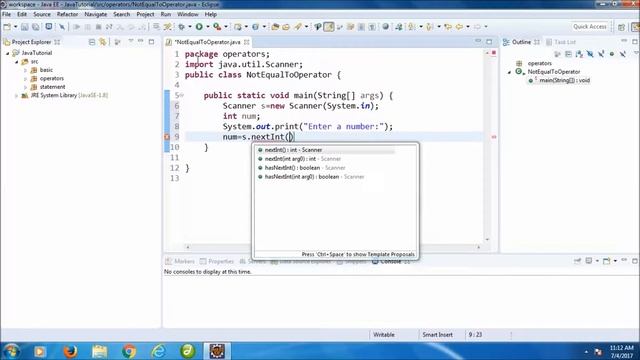Viewport: 640px width, 360px height.
Task: Open the Navigate menu
Action: coord(96,14)
